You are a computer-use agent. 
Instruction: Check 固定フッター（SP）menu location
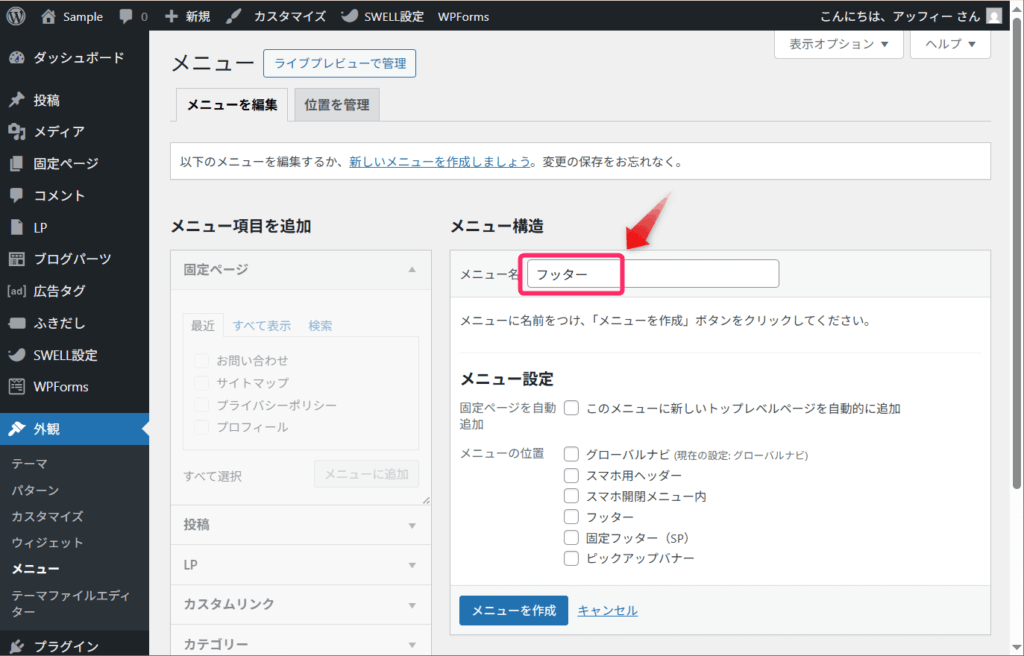coord(571,538)
